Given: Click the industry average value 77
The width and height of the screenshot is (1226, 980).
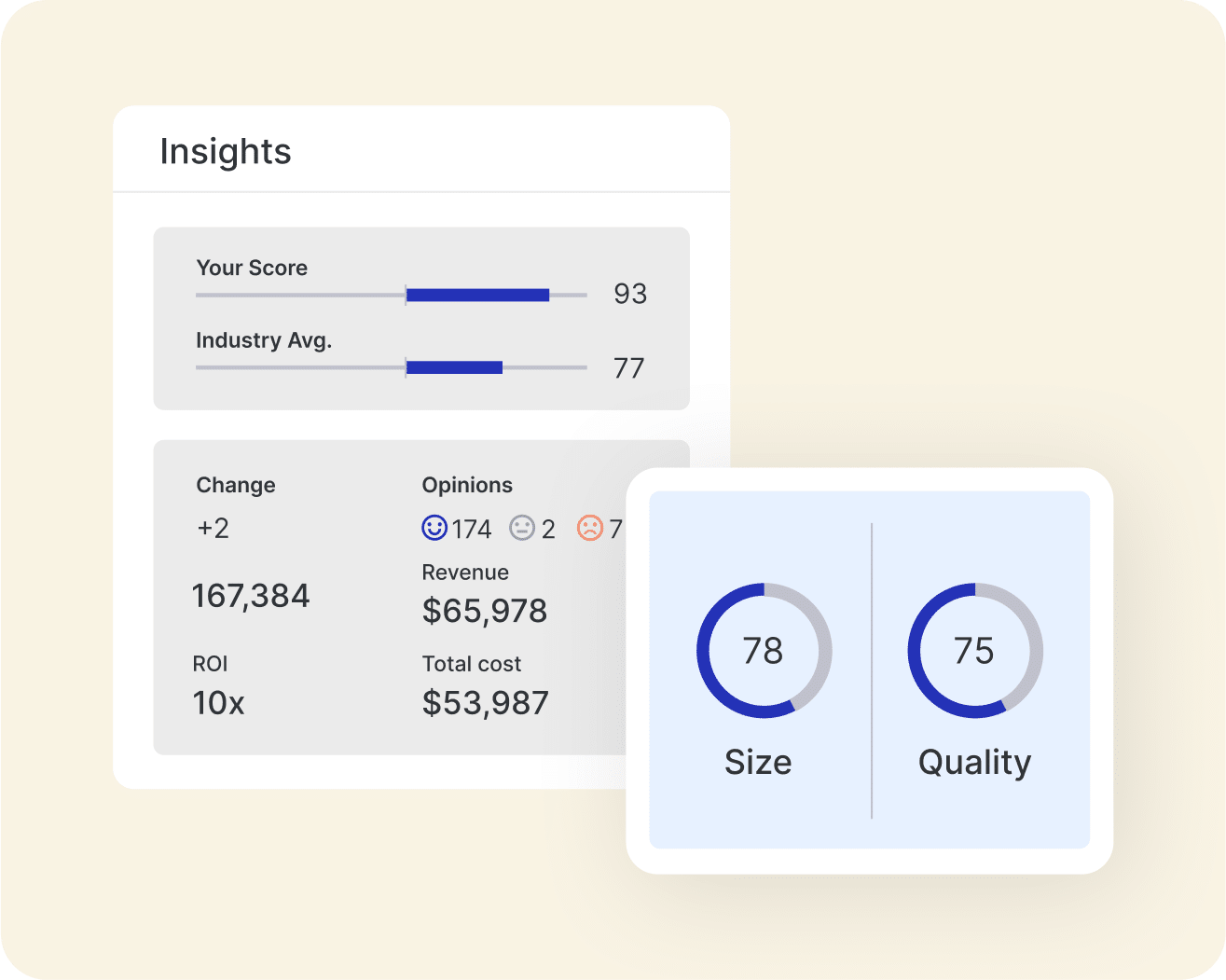Looking at the screenshot, I should pos(628,368).
